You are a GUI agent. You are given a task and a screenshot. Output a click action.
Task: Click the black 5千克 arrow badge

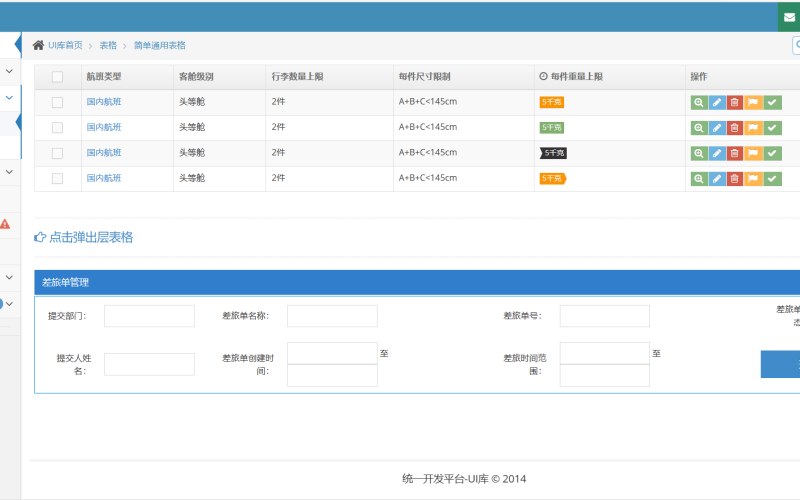[554, 153]
